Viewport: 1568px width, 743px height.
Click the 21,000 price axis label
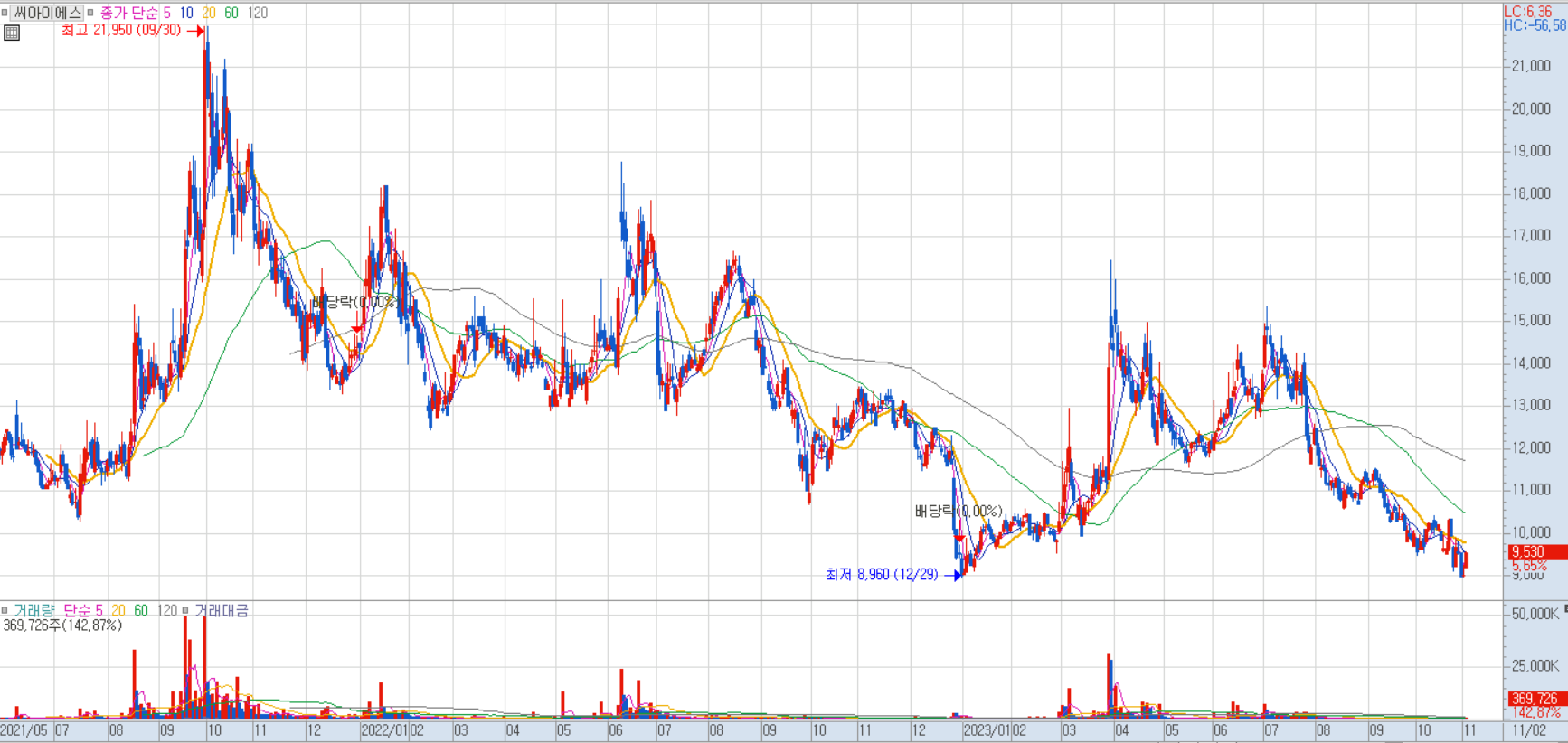(x=1532, y=66)
